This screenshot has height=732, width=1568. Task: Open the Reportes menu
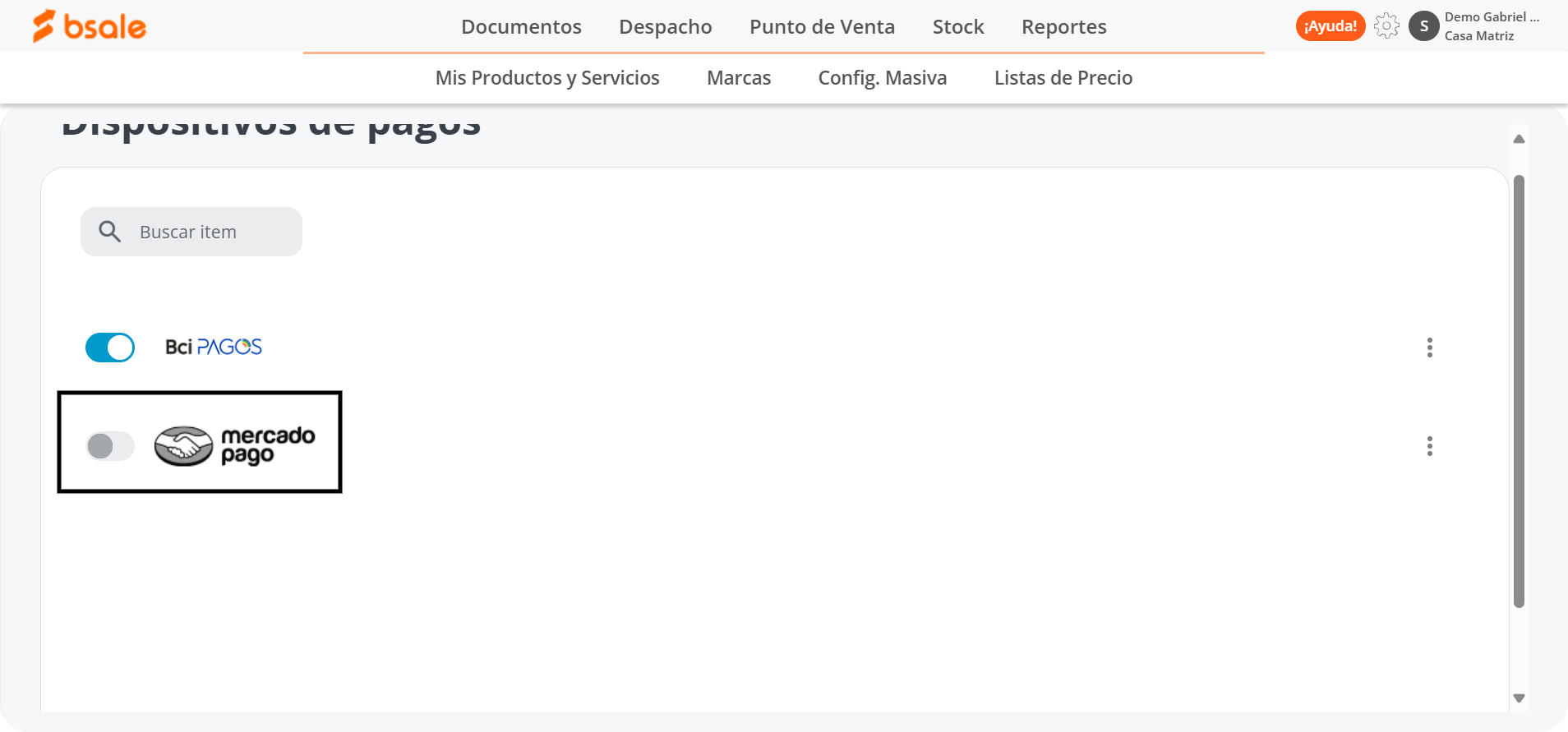tap(1063, 27)
